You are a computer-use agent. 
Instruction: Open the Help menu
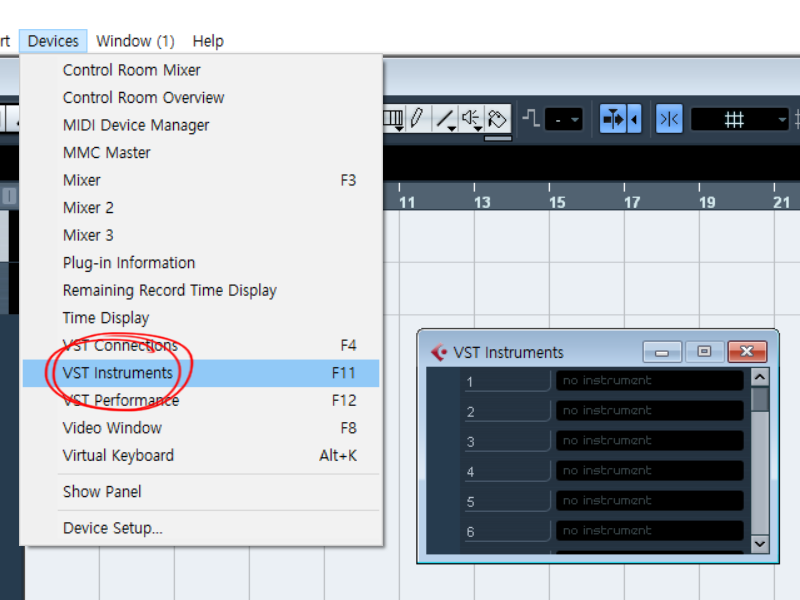(x=208, y=41)
